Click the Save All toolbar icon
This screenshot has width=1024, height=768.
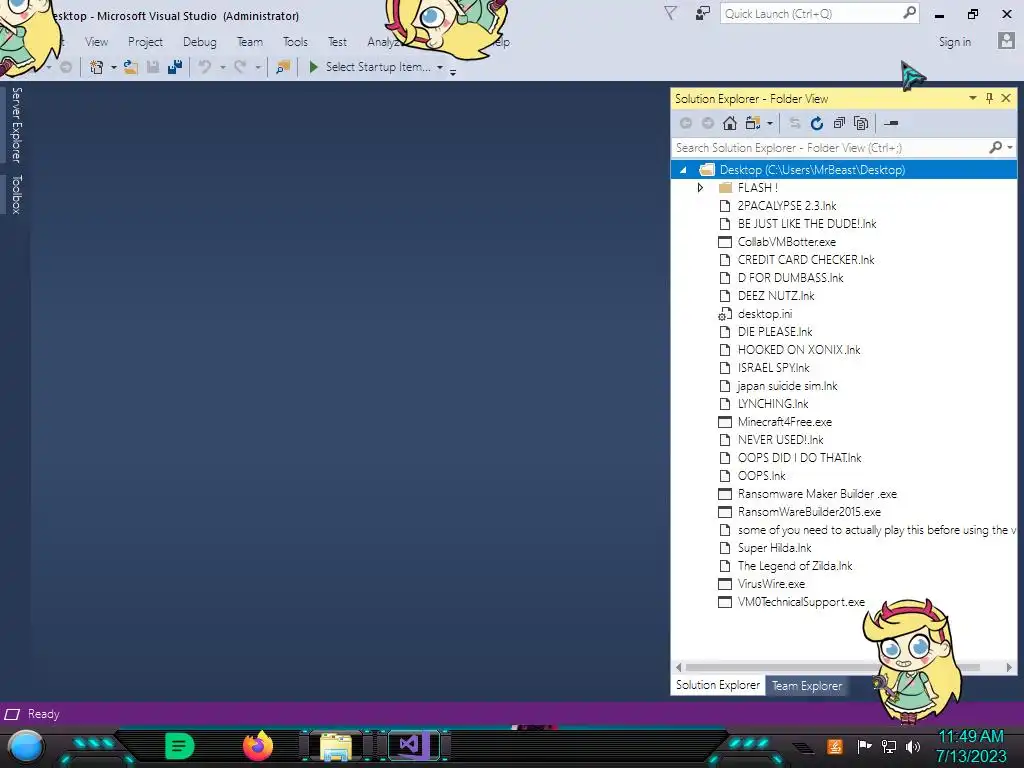pyautogui.click(x=174, y=67)
